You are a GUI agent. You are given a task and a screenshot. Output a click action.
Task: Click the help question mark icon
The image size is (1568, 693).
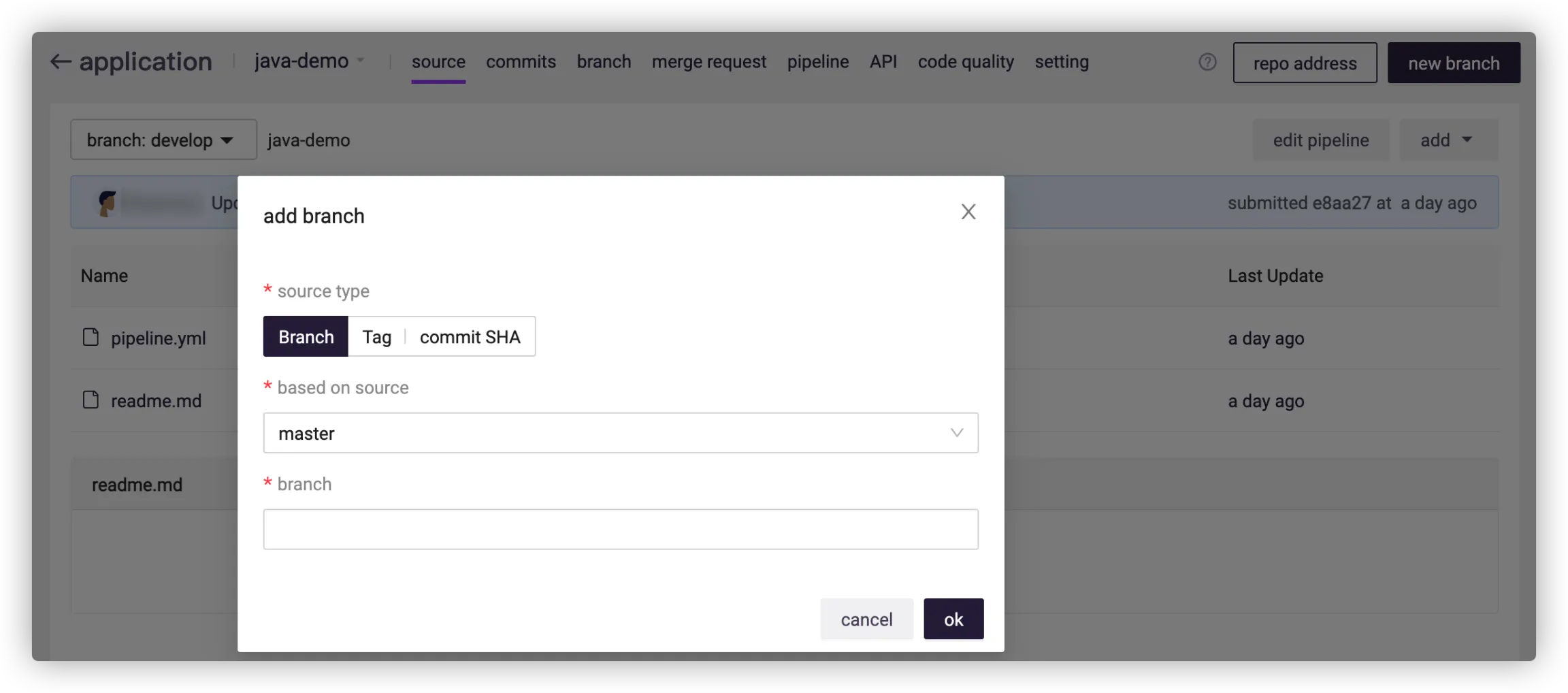point(1207,62)
